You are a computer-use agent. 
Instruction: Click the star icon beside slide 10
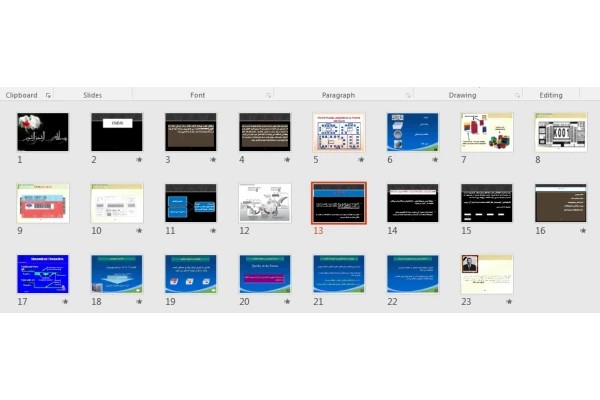coord(139,230)
